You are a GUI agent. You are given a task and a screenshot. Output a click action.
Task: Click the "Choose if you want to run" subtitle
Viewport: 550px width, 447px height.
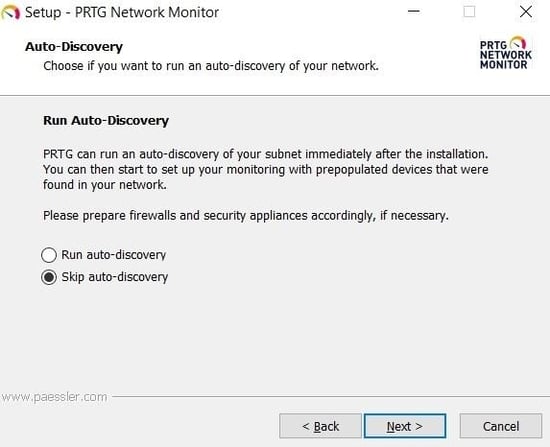(x=211, y=66)
